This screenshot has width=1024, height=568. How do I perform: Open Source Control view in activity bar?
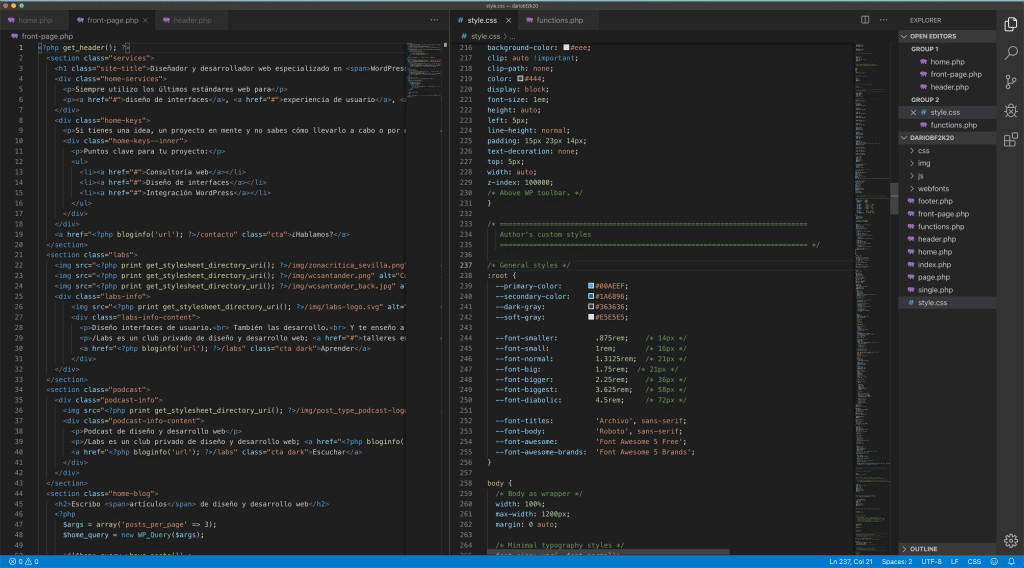point(1011,82)
